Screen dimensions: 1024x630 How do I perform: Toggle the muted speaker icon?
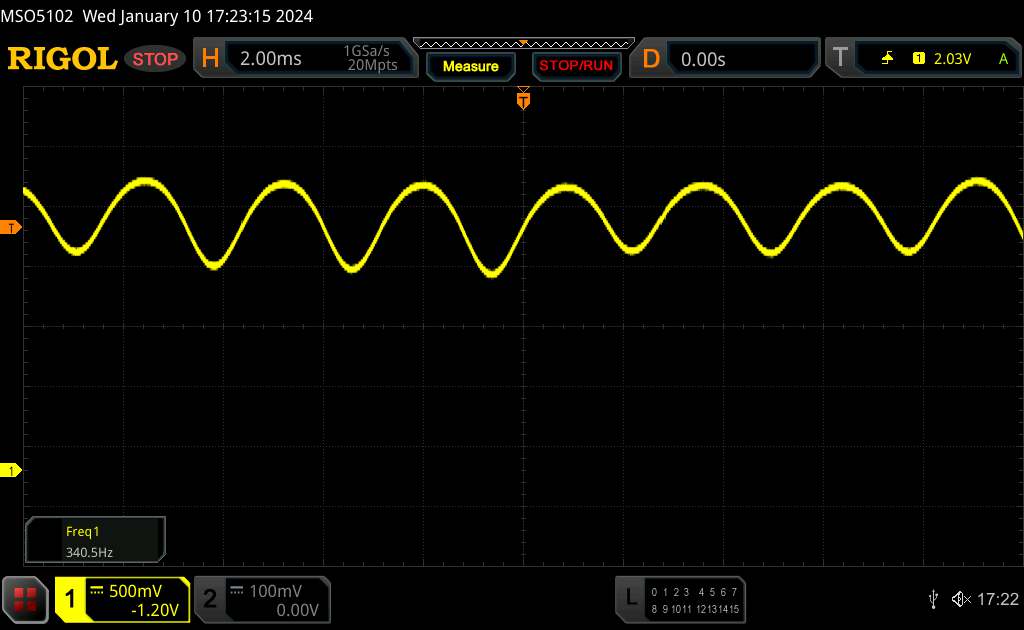tap(961, 599)
